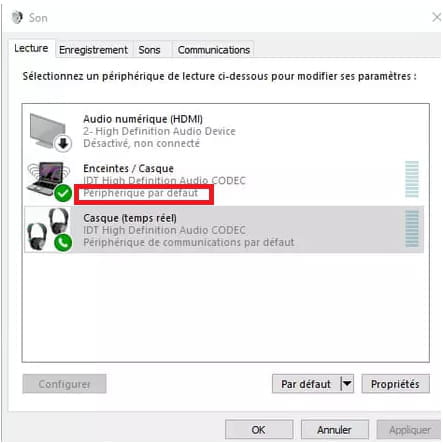Image resolution: width=443 pixels, height=445 pixels.
Task: Go to the Communications tab
Action: 214,50
